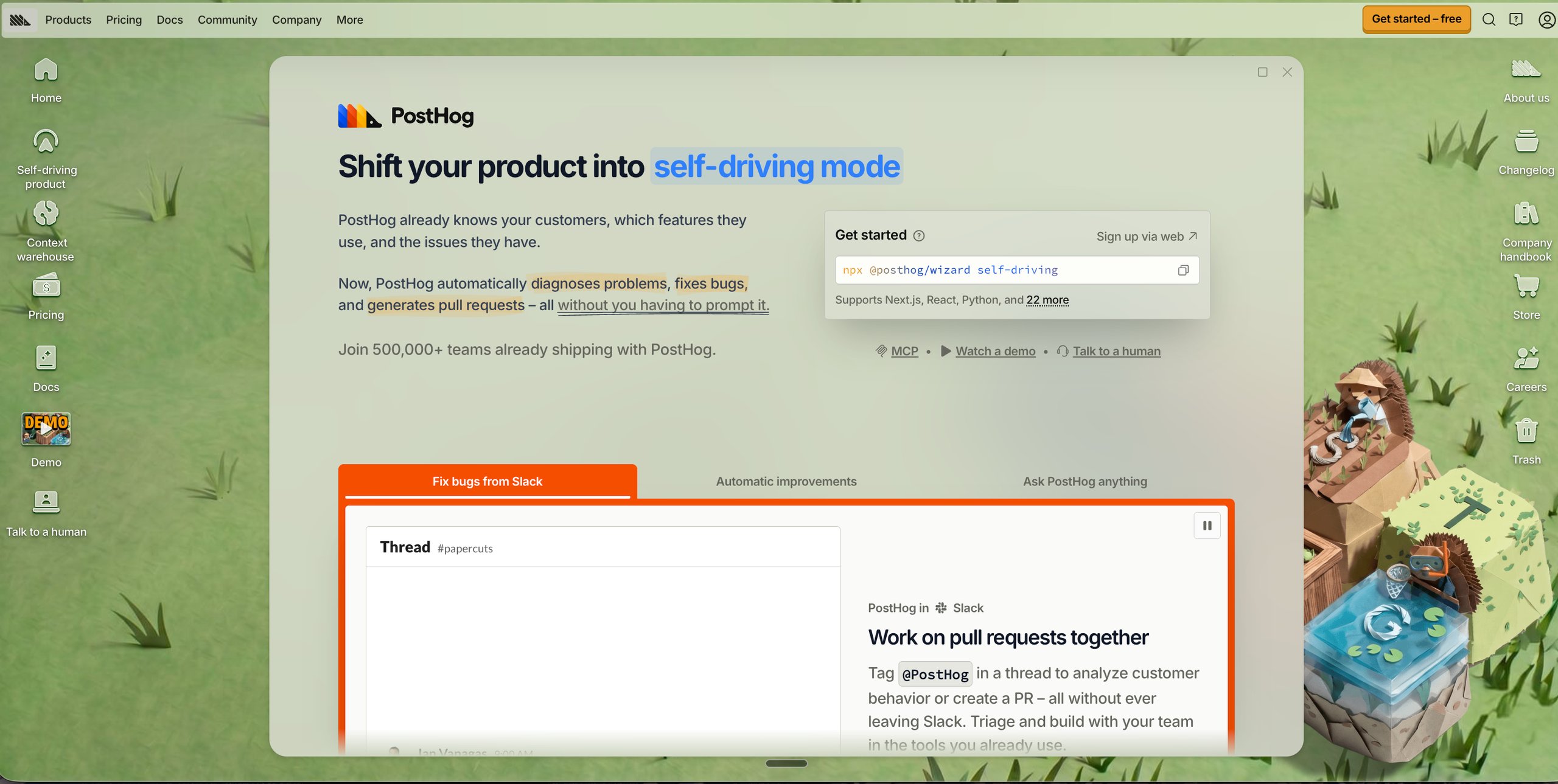Copy the npx wizard command

(1182, 270)
